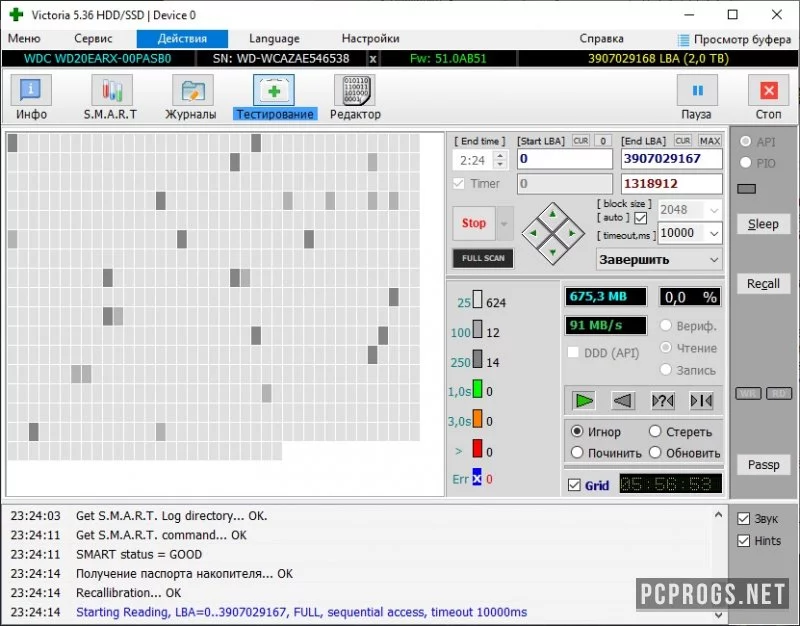
Task: Click the CUR button beside End LBA
Action: (x=683, y=141)
